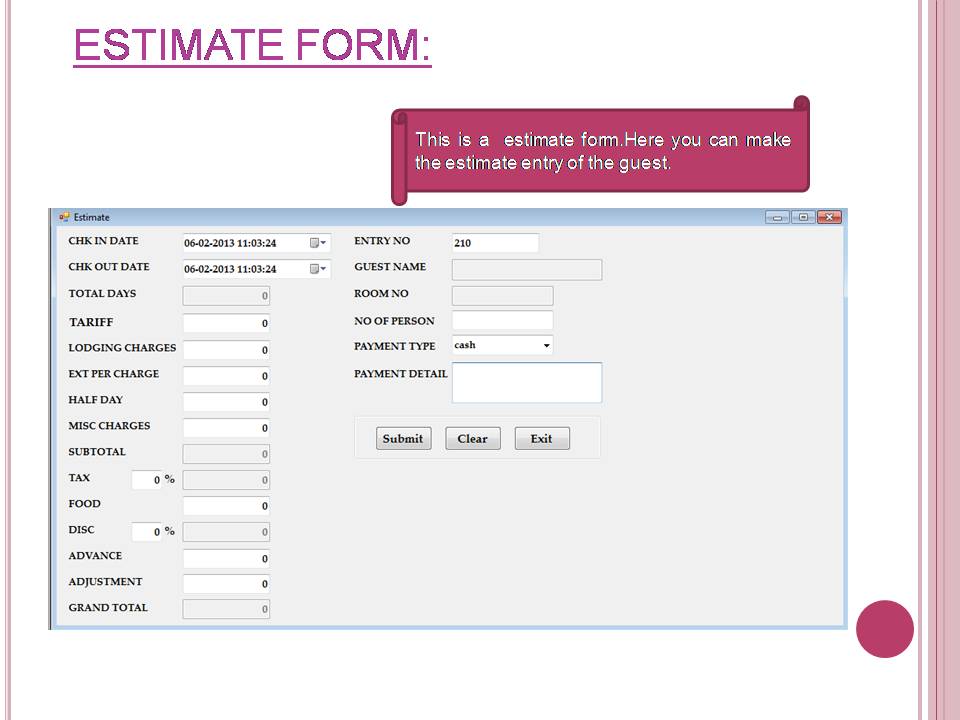Click the LODGING CHARGES input field

[226, 350]
